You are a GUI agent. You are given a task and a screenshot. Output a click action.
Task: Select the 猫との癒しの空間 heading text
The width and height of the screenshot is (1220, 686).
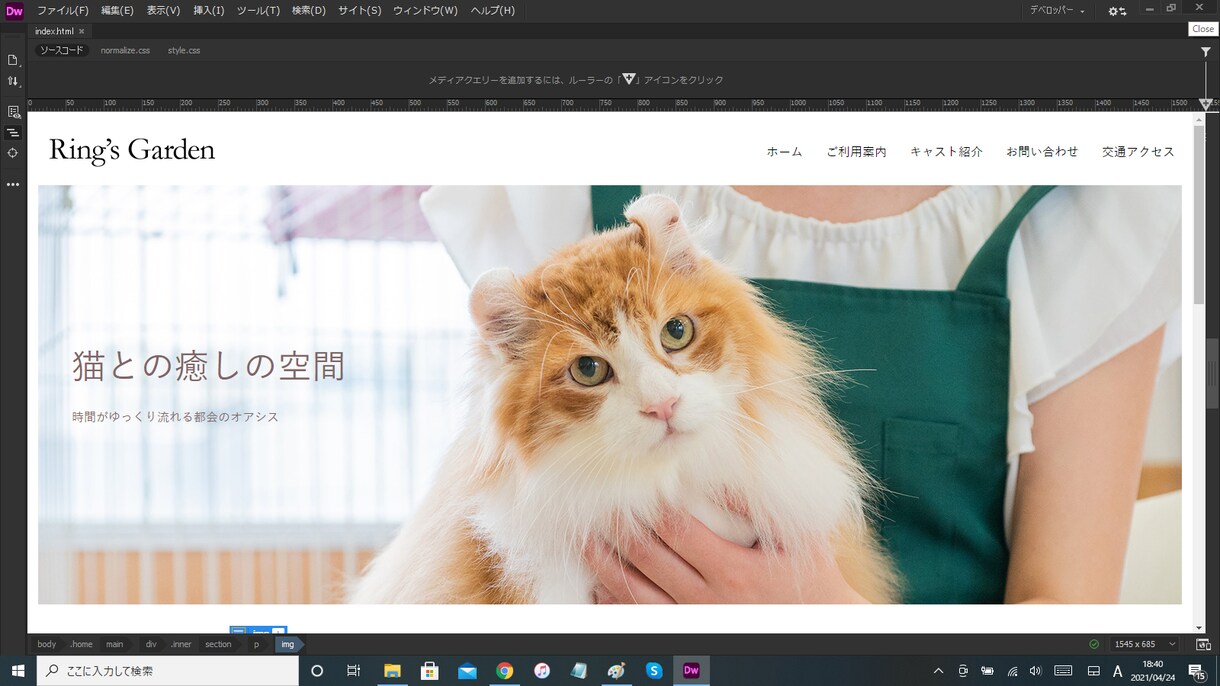[x=209, y=366]
